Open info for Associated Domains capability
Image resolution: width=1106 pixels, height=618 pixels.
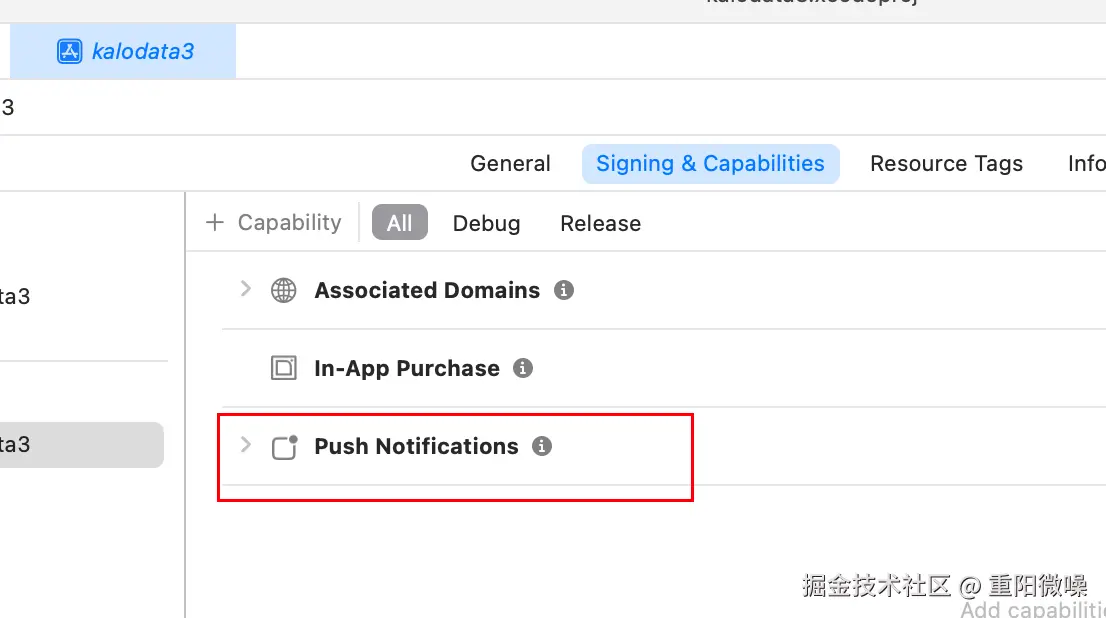tap(564, 290)
